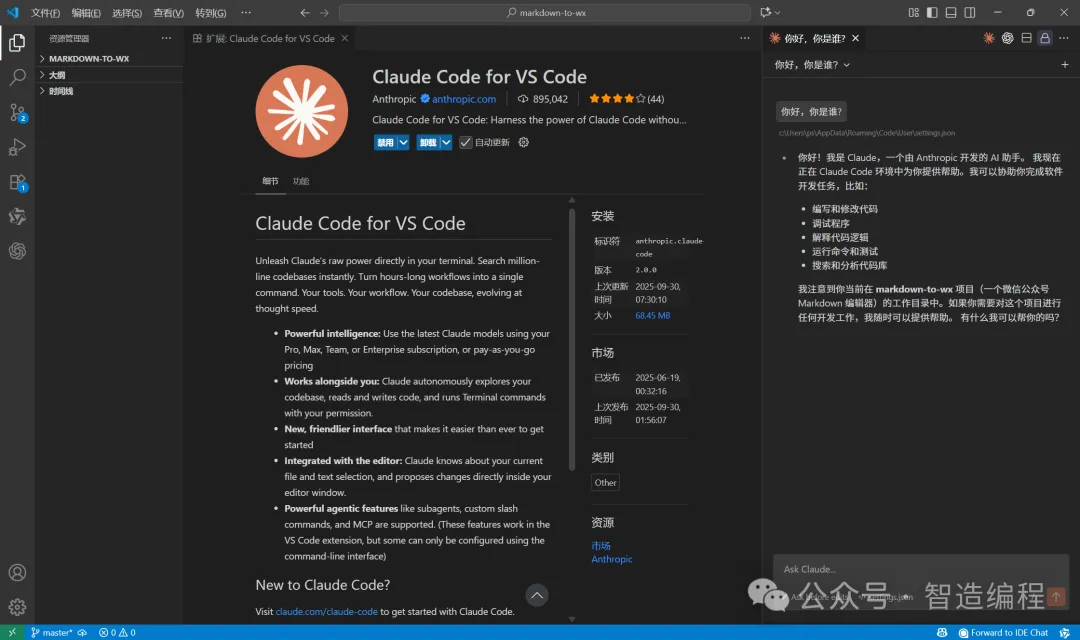Click the Claude spark icon in chat toolbar
1080x640 pixels.
coord(989,38)
